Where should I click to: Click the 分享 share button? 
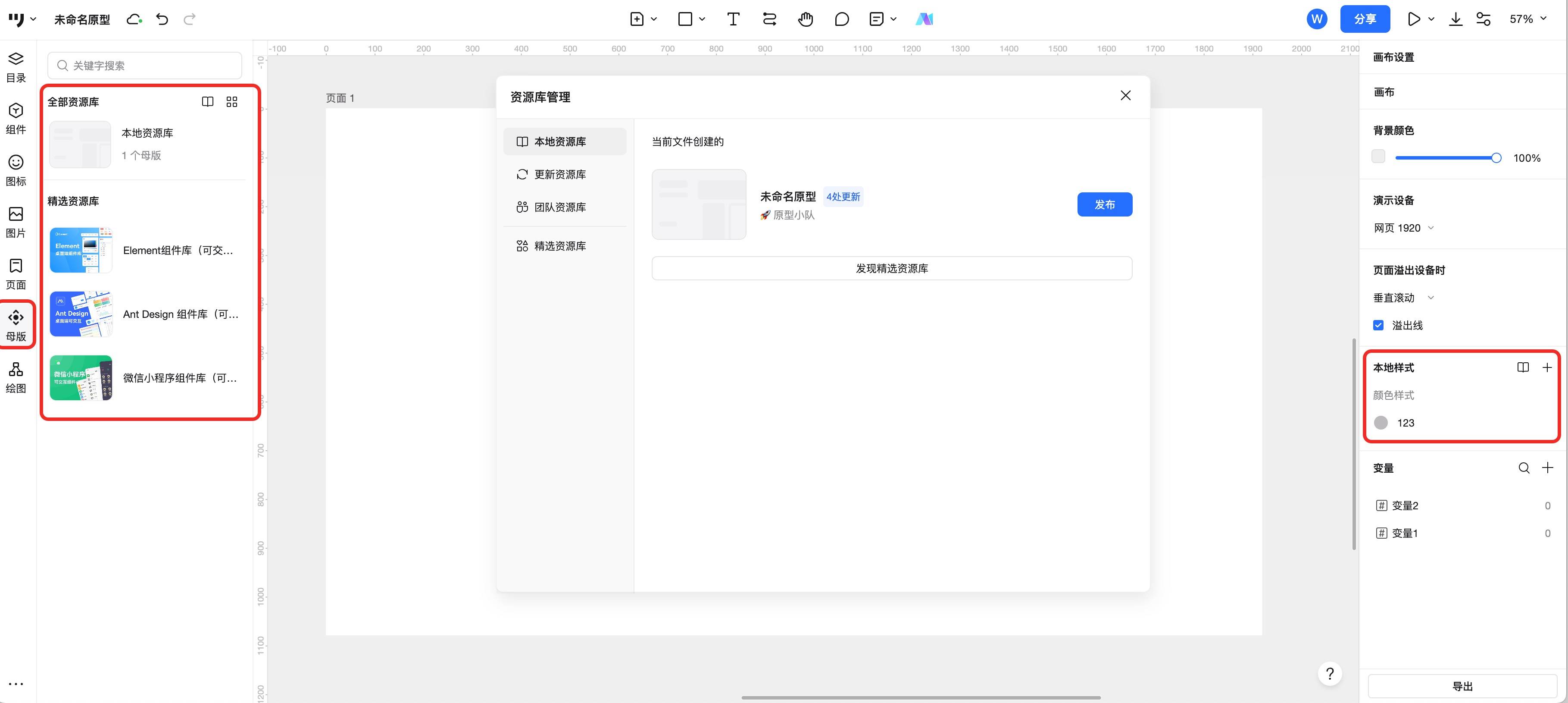tap(1365, 19)
